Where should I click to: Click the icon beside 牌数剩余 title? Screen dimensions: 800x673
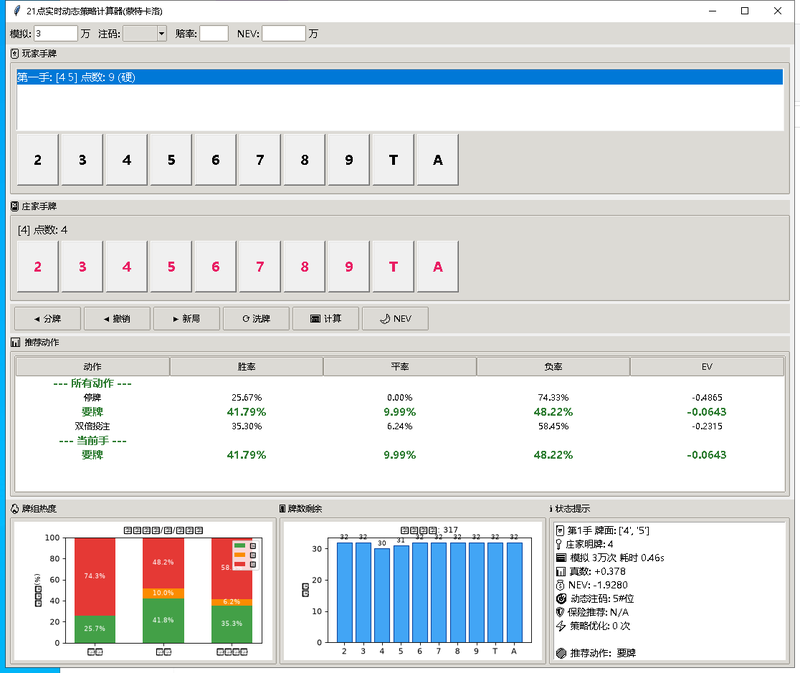(x=282, y=509)
